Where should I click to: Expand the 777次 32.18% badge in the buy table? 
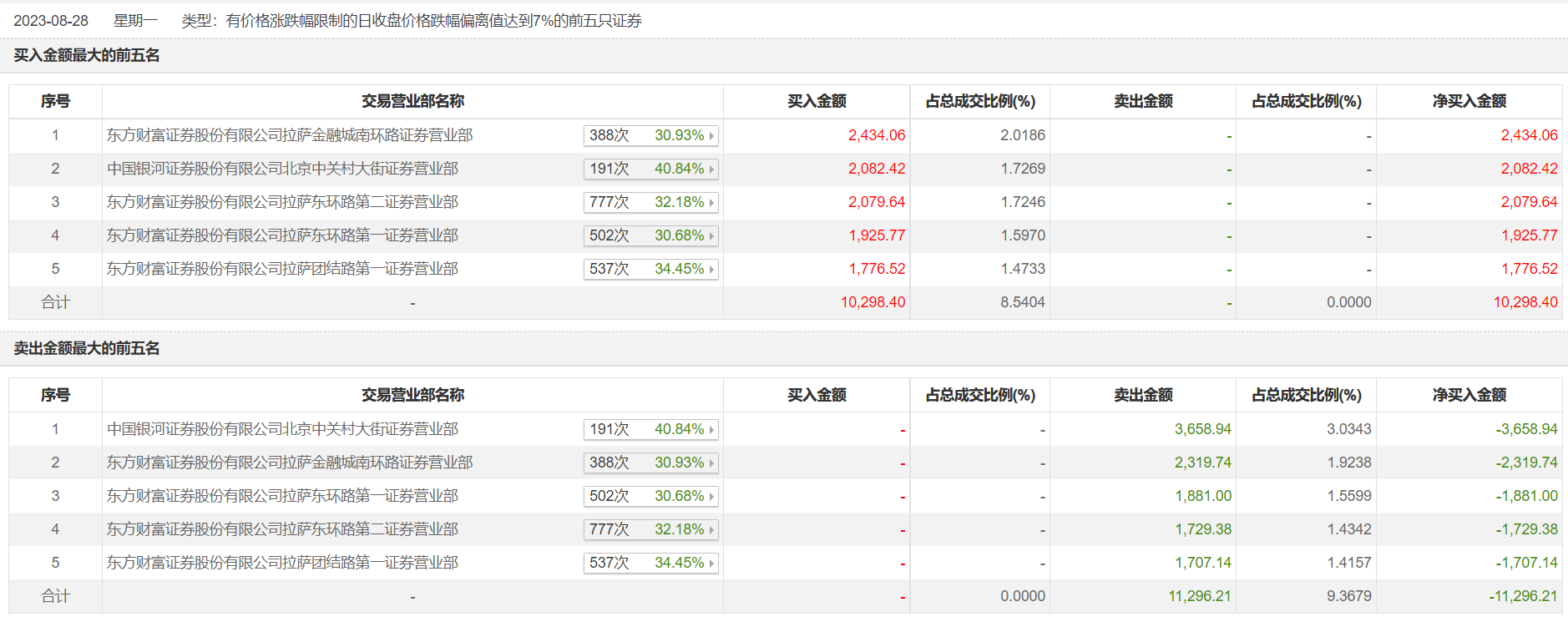(651, 202)
